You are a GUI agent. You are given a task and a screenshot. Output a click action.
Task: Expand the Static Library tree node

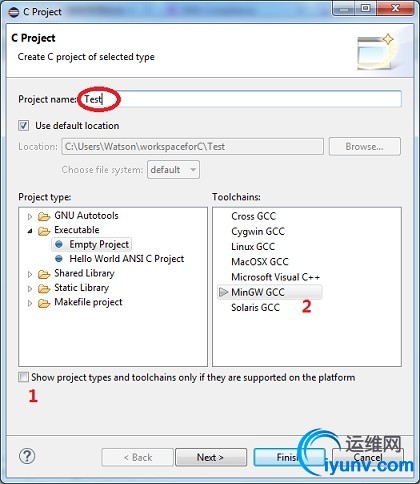pos(30,289)
